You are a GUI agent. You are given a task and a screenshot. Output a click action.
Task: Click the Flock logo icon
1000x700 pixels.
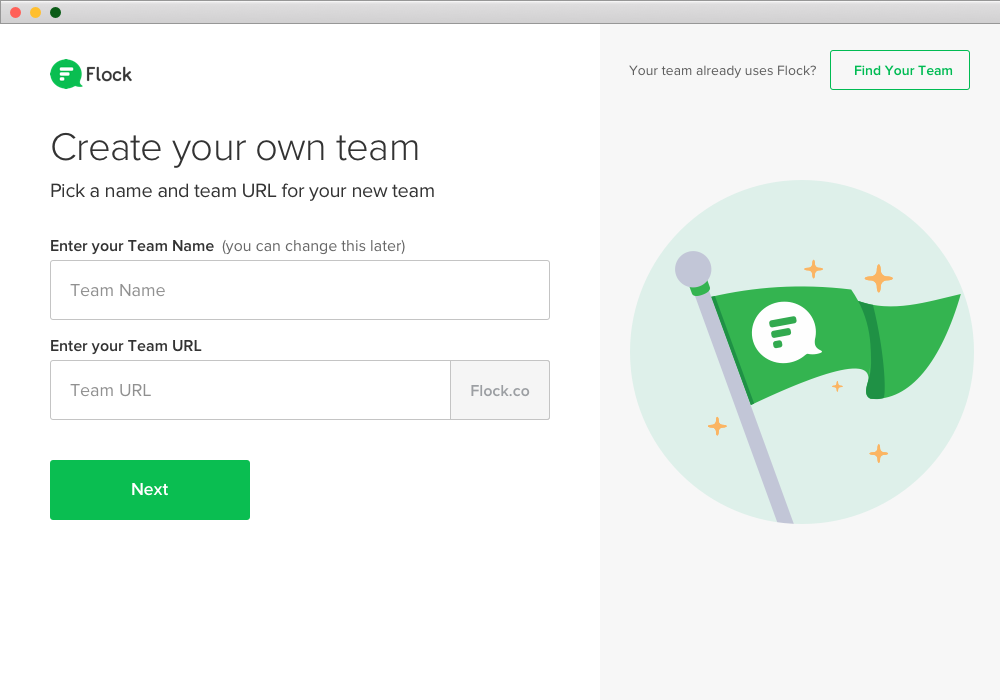(x=66, y=74)
